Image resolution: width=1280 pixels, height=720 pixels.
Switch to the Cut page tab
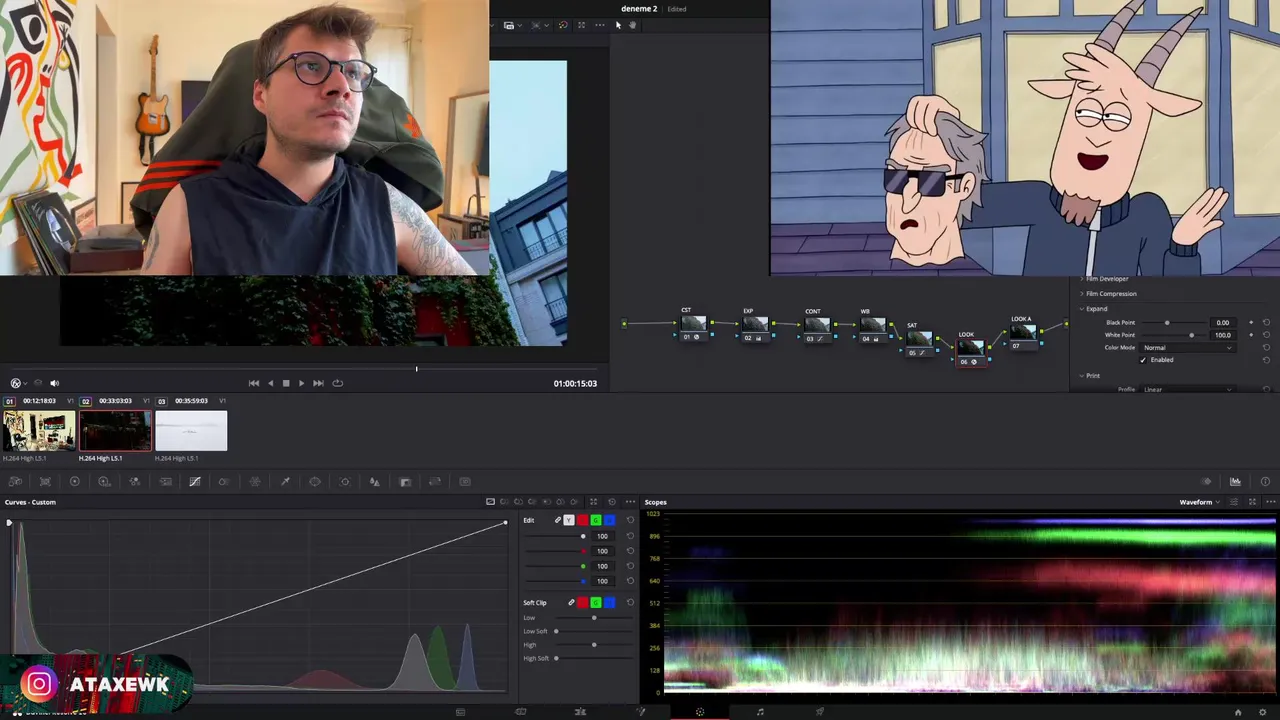(x=520, y=712)
